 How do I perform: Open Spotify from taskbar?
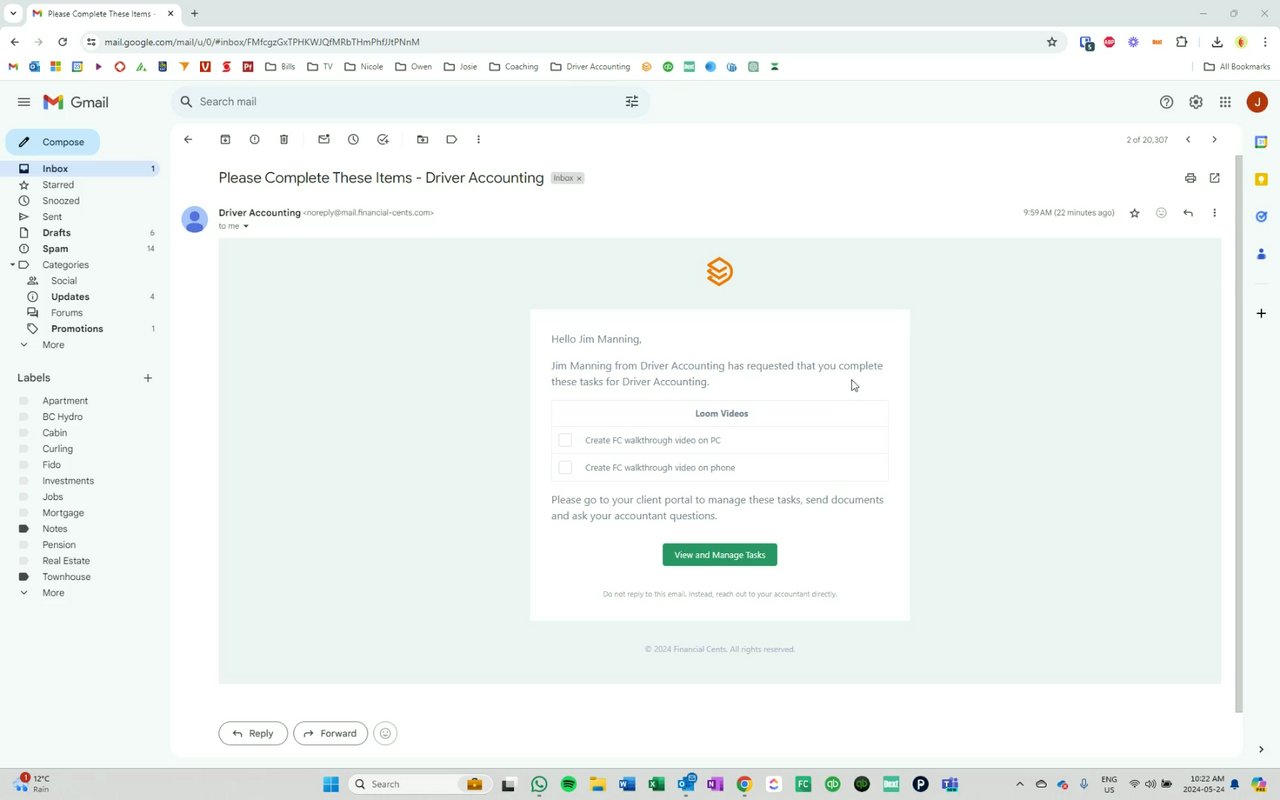tap(568, 784)
